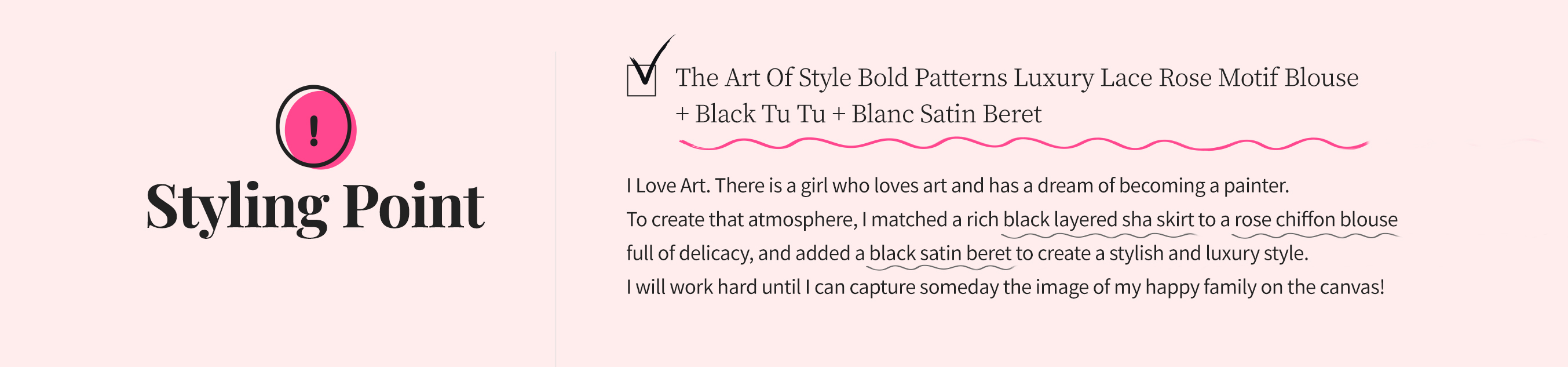Image resolution: width=1568 pixels, height=367 pixels.
Task: Click the pink wavy underline beneath the title
Action: point(1024,144)
